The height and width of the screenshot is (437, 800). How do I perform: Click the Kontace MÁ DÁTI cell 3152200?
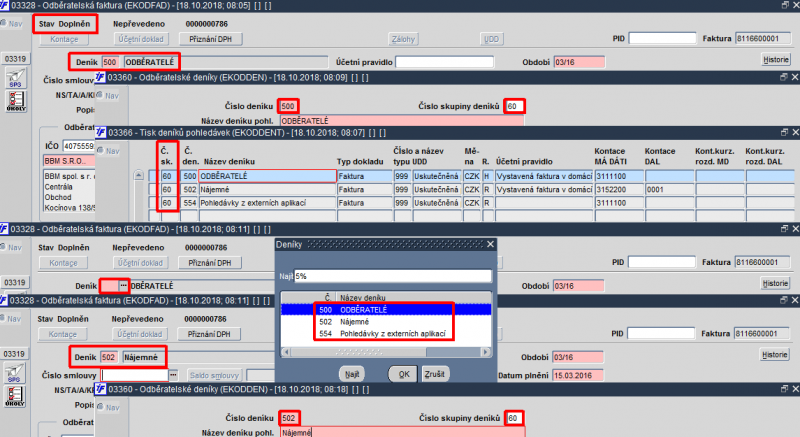tap(618, 189)
